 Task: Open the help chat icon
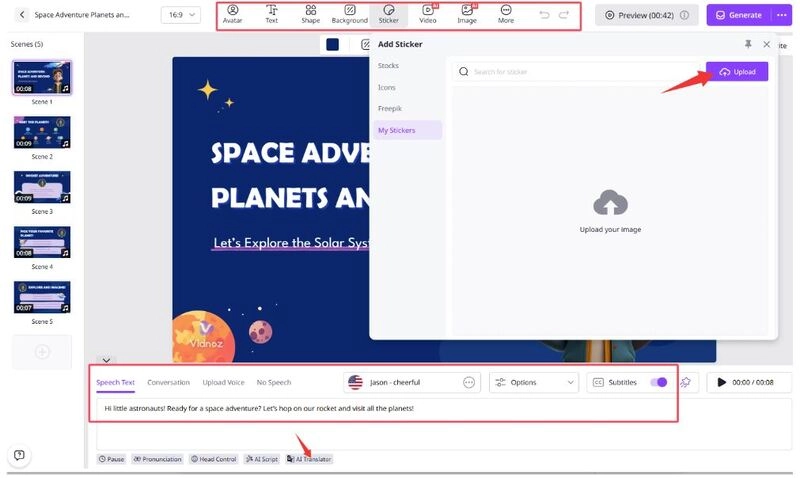click(x=19, y=455)
